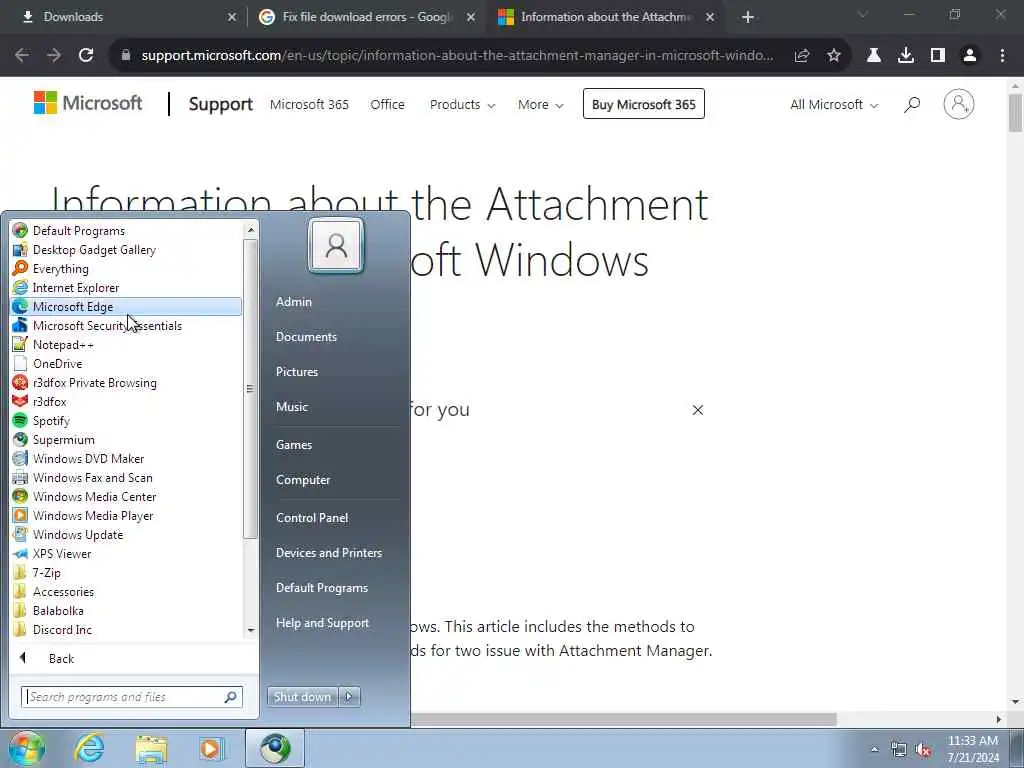Image resolution: width=1024 pixels, height=768 pixels.
Task: Open shut down options arrow
Action: click(x=349, y=696)
